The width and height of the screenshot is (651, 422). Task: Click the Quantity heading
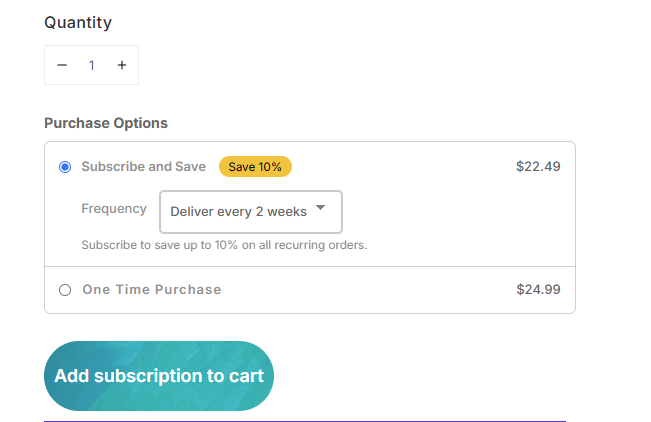click(78, 22)
